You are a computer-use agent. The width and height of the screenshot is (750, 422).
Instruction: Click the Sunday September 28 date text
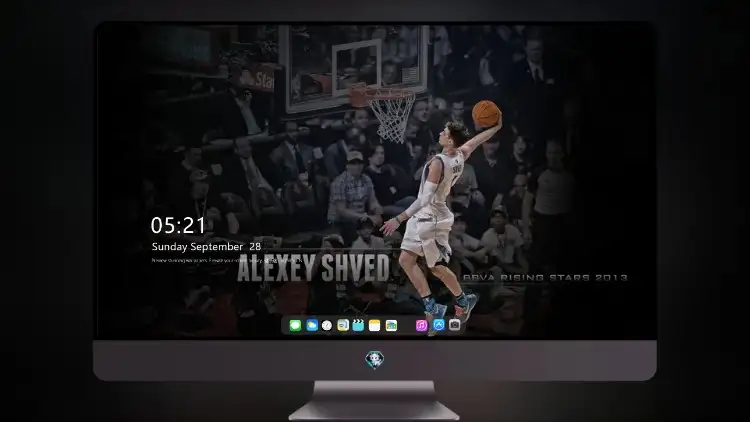[x=206, y=247]
